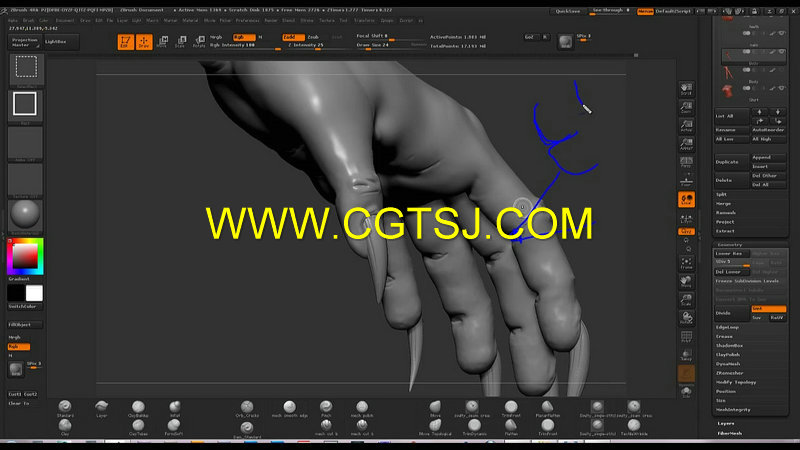Click the SwitchColor button
800x450 pixels.
(25, 307)
